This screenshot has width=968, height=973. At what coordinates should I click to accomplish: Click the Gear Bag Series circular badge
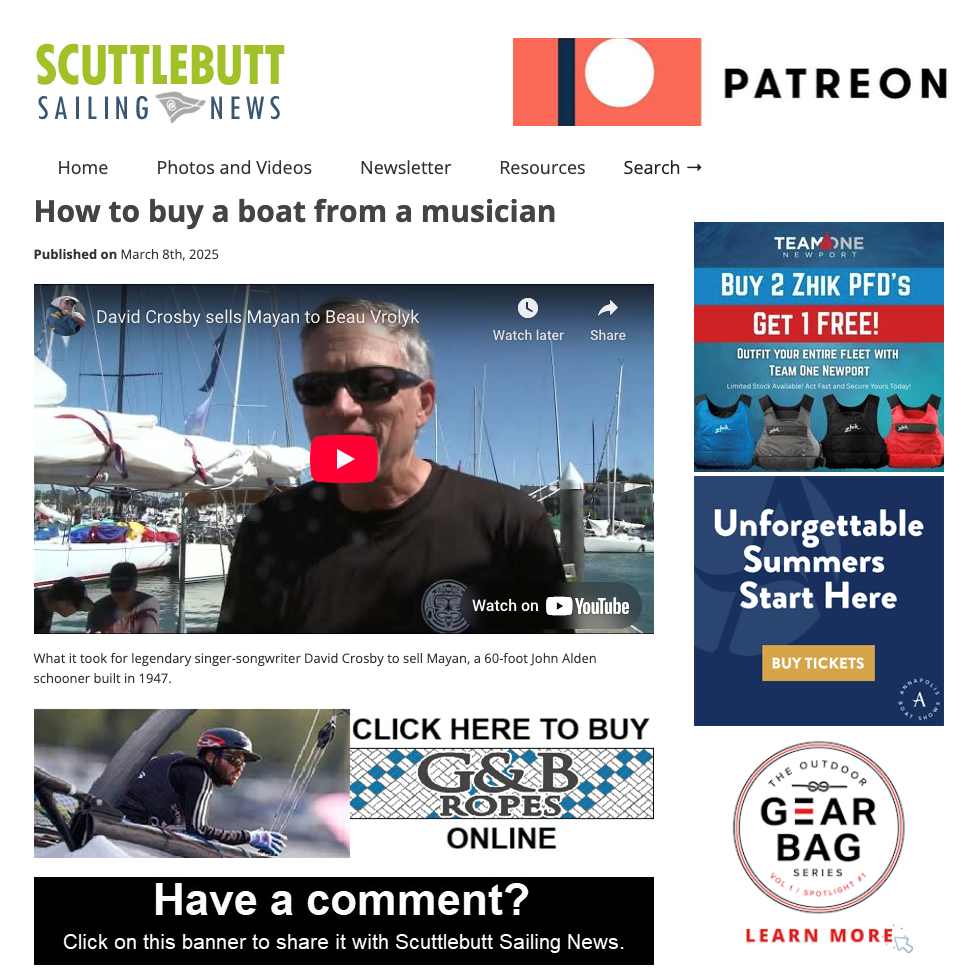(818, 827)
